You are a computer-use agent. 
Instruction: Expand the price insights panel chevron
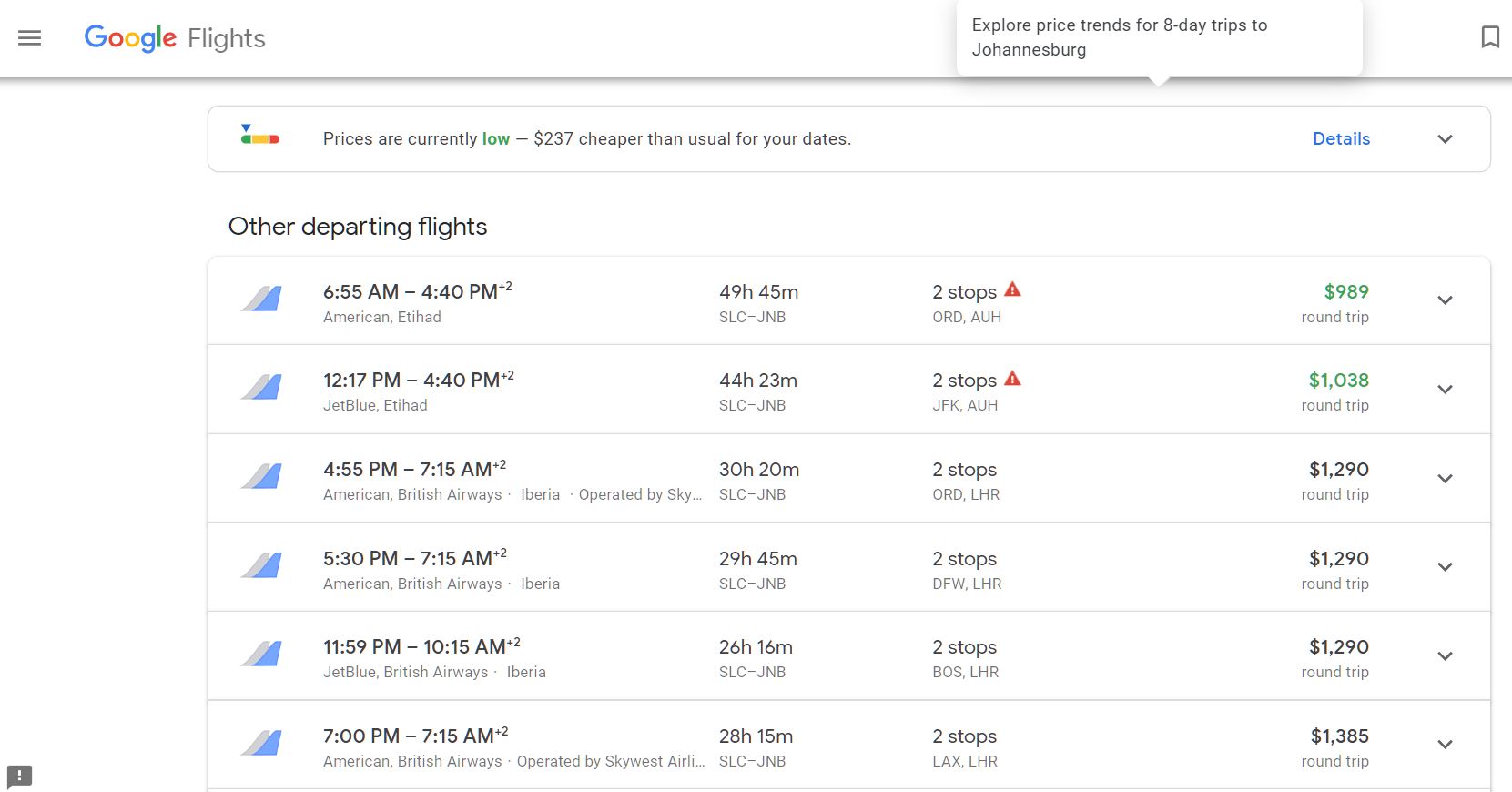pos(1445,139)
